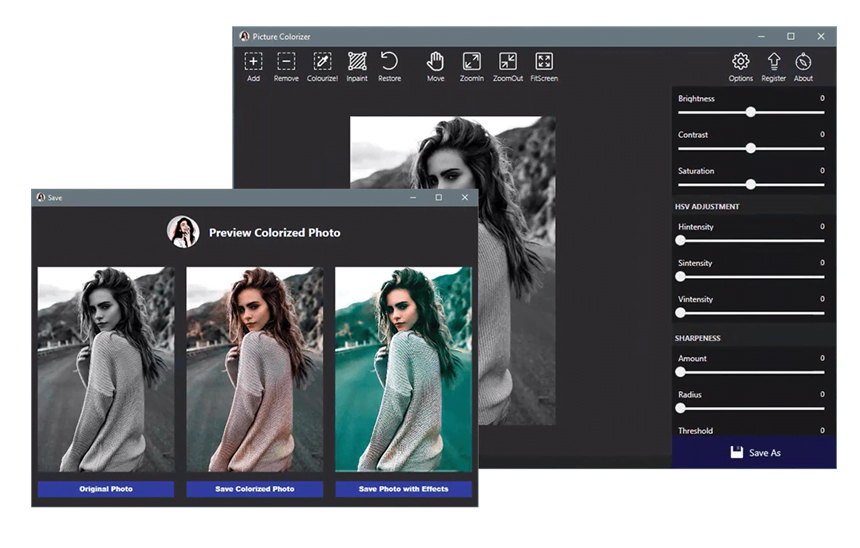Maximize the Save dialog window
Screen dimensions: 860x548
(x=438, y=197)
